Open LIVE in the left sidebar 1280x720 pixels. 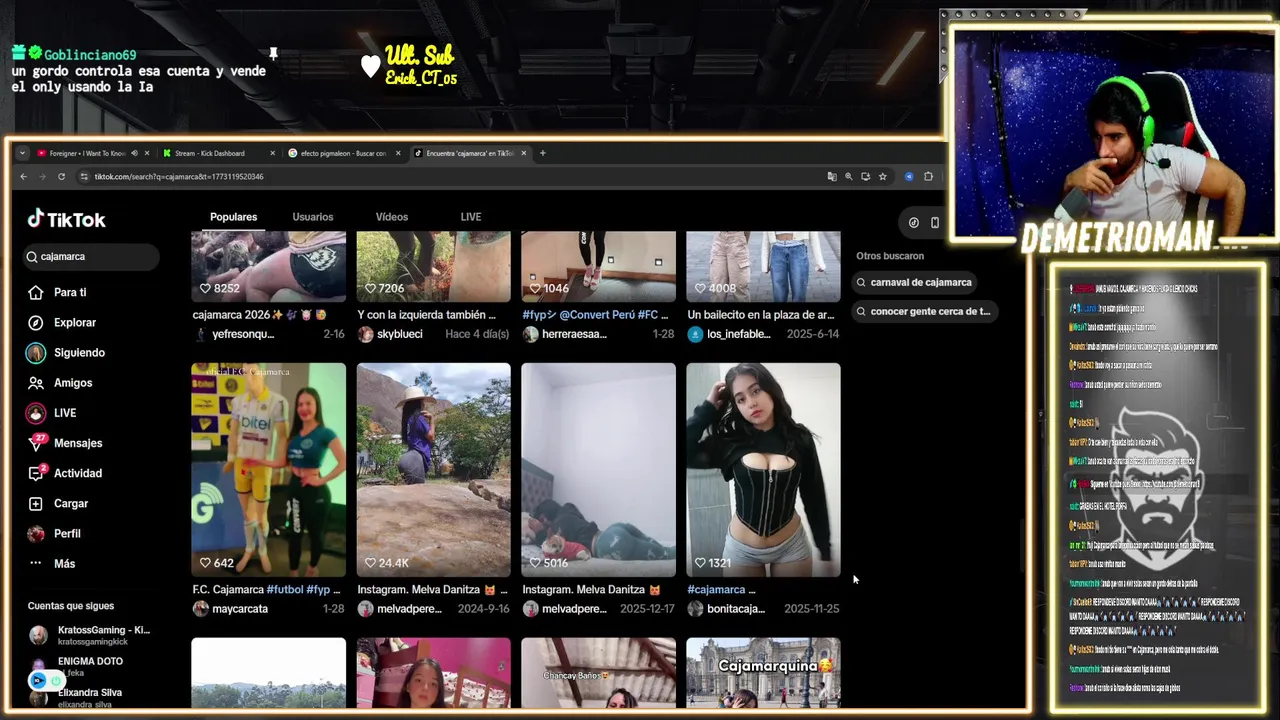coord(52,412)
